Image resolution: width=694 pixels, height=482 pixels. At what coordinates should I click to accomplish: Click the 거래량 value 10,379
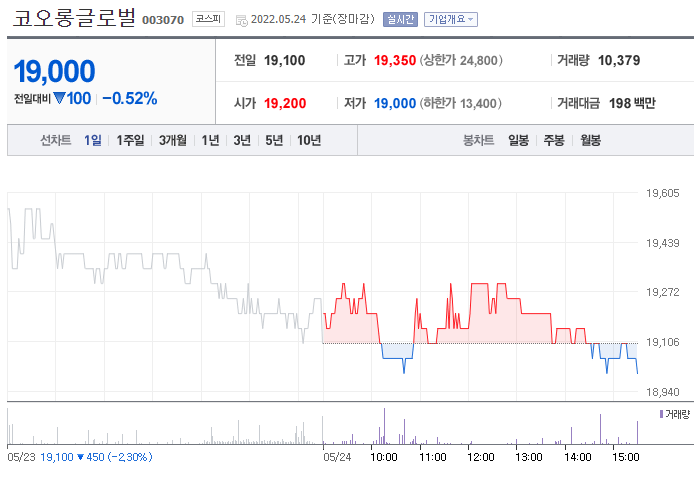[619, 60]
